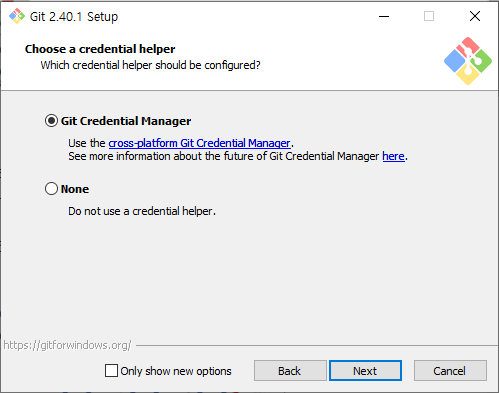Click the bold 'None' option label
This screenshot has width=499, height=393.
click(x=75, y=189)
